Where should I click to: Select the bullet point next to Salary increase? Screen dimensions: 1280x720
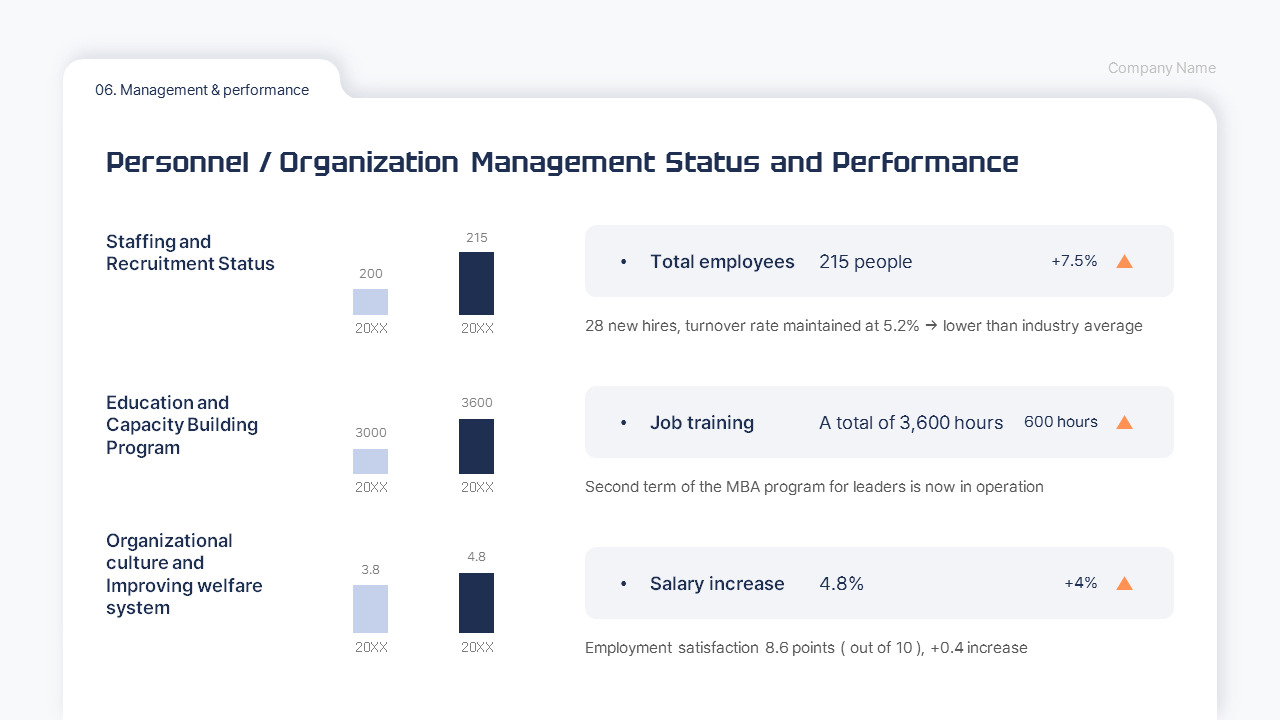click(x=623, y=584)
